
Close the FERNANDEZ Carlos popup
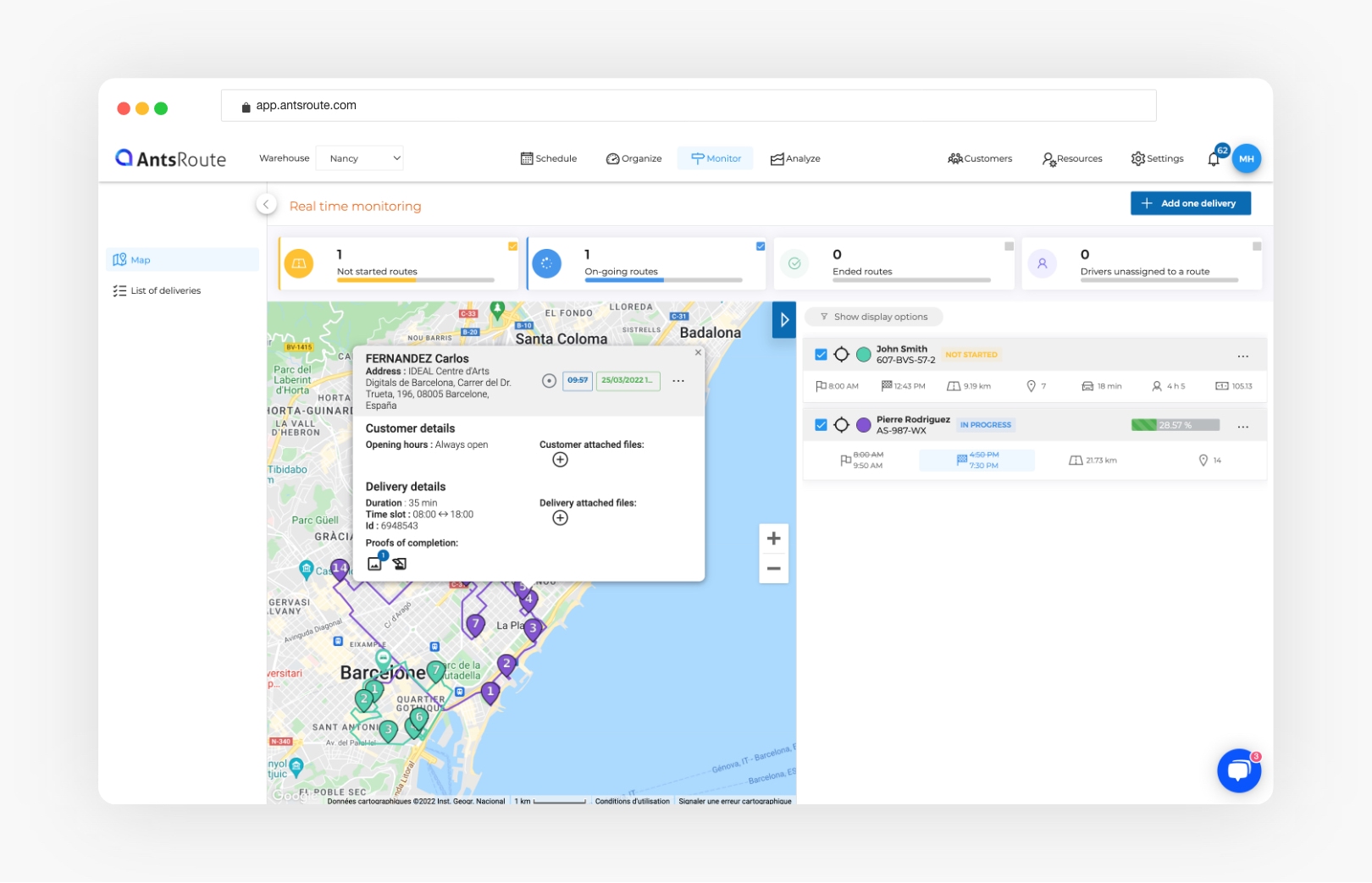tap(698, 352)
